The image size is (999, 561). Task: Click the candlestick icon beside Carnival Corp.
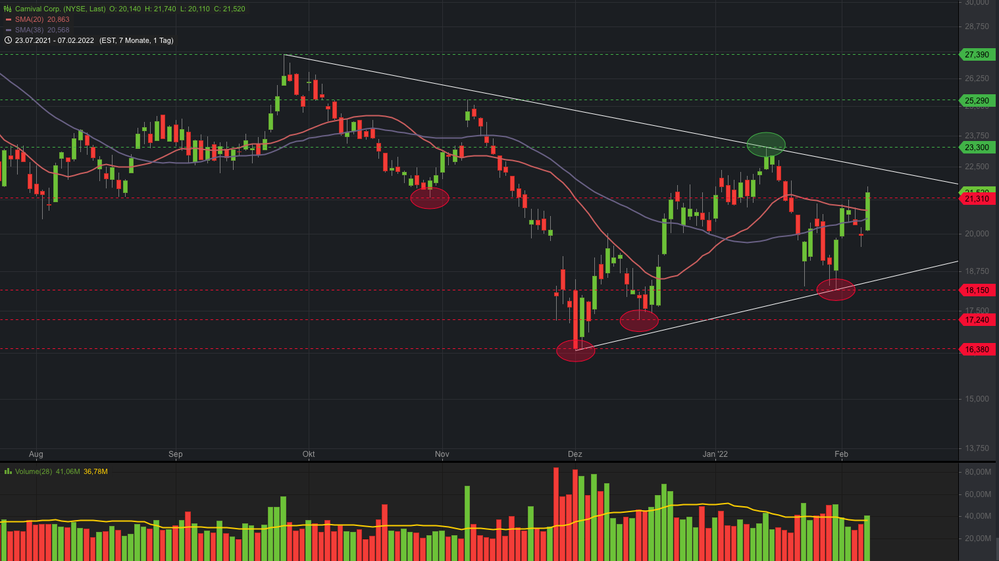click(x=7, y=8)
